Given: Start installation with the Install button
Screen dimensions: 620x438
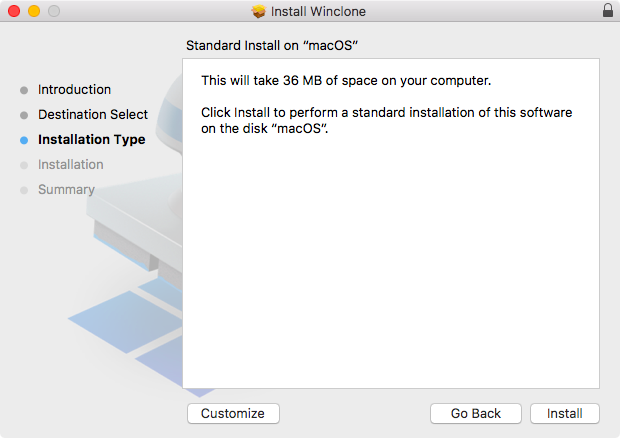Looking at the screenshot, I should tap(565, 413).
